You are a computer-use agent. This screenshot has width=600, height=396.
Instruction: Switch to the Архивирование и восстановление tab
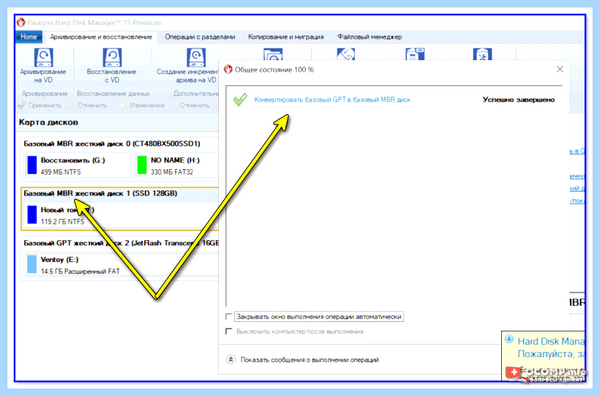click(101, 37)
